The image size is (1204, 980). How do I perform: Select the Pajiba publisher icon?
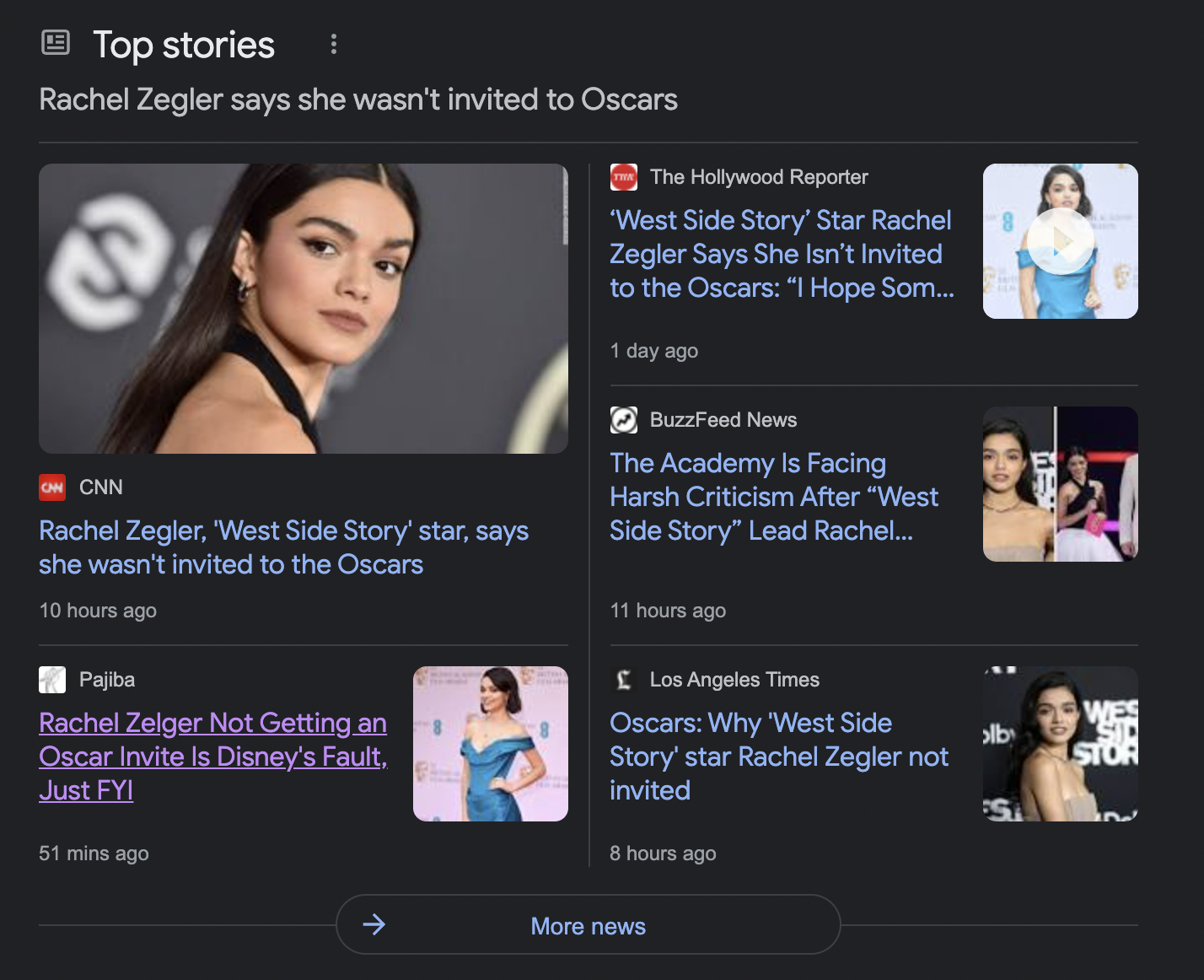click(51, 679)
